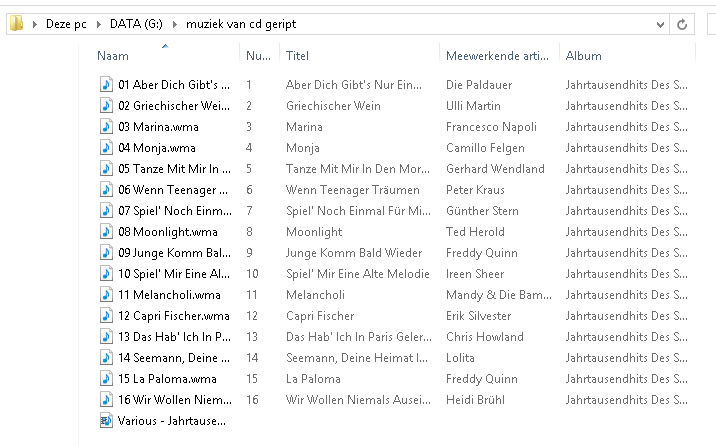Refresh the folder with the reload icon
716x446 pixels.
click(x=682, y=24)
